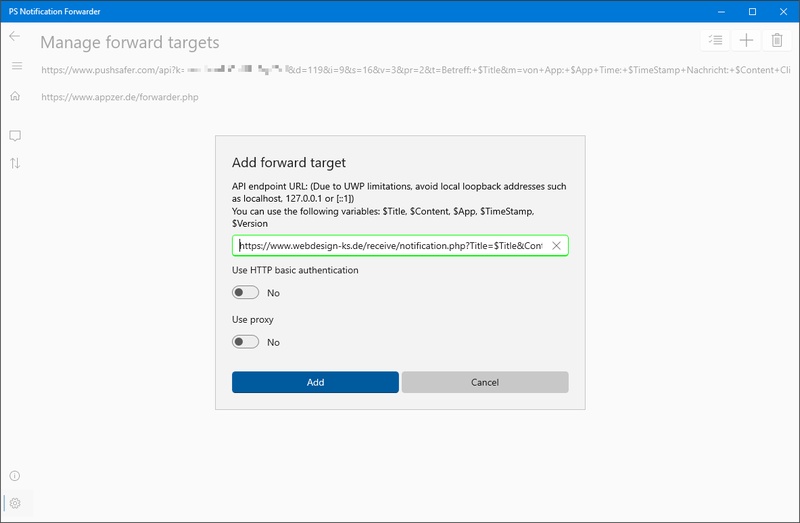This screenshot has height=523, width=800.
Task: Close the PS Notification Forwarder window
Action: click(784, 11)
